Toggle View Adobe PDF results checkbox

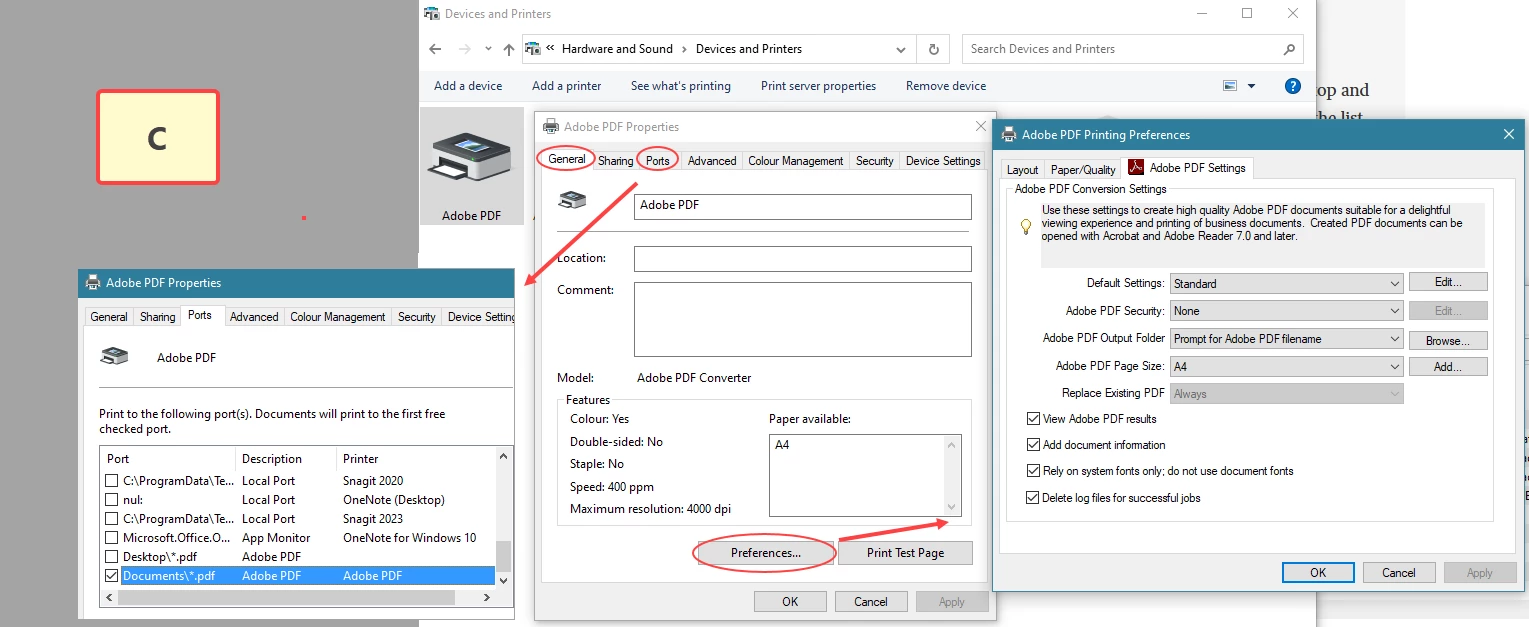1034,419
